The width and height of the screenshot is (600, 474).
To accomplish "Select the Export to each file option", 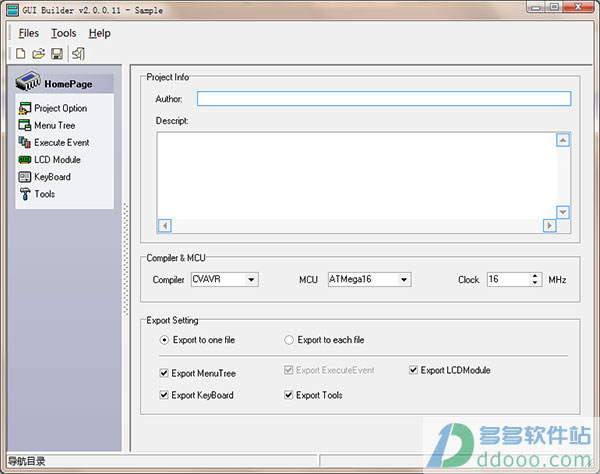I will [324, 340].
